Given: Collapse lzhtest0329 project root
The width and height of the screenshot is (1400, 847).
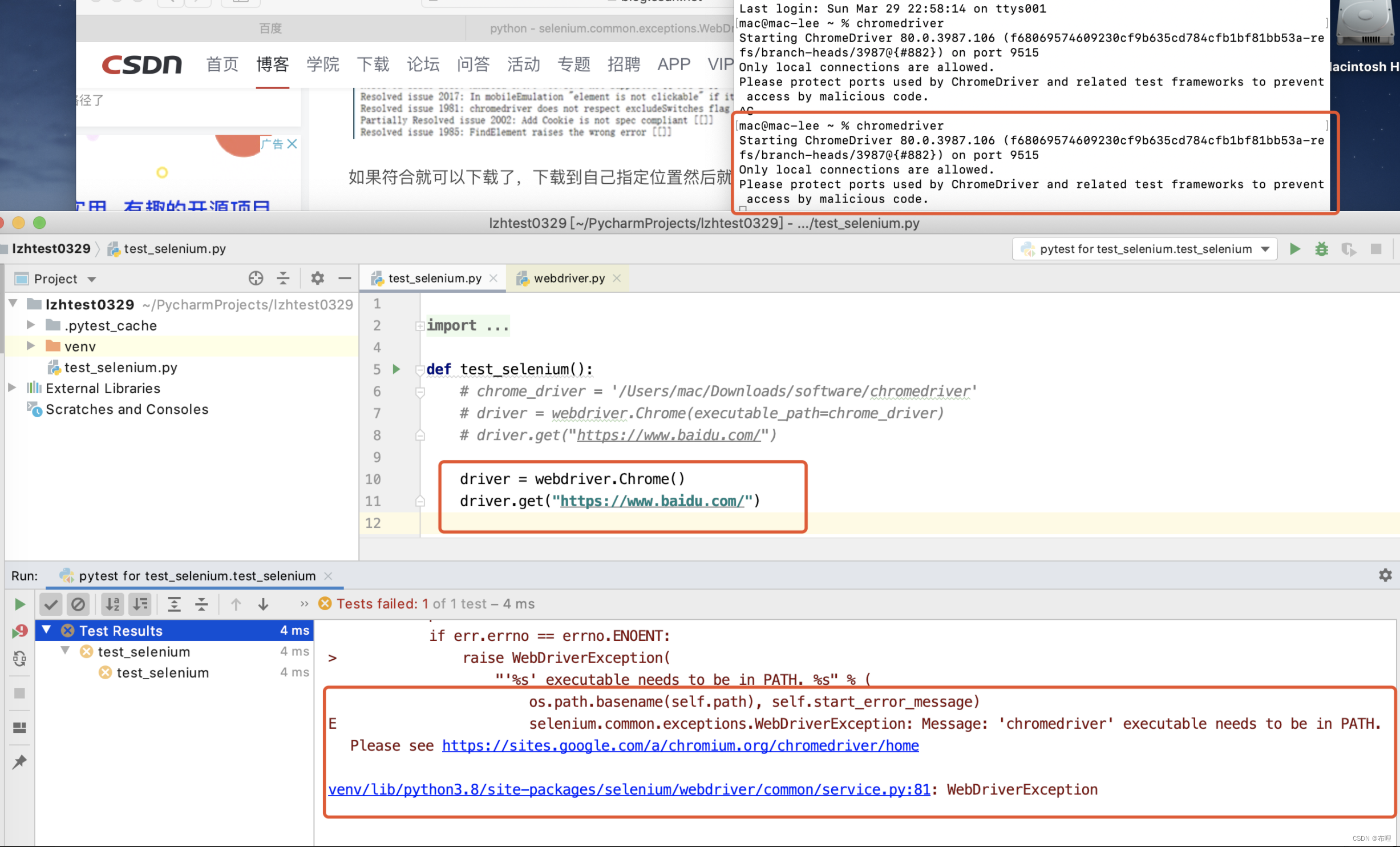Looking at the screenshot, I should click(x=13, y=303).
